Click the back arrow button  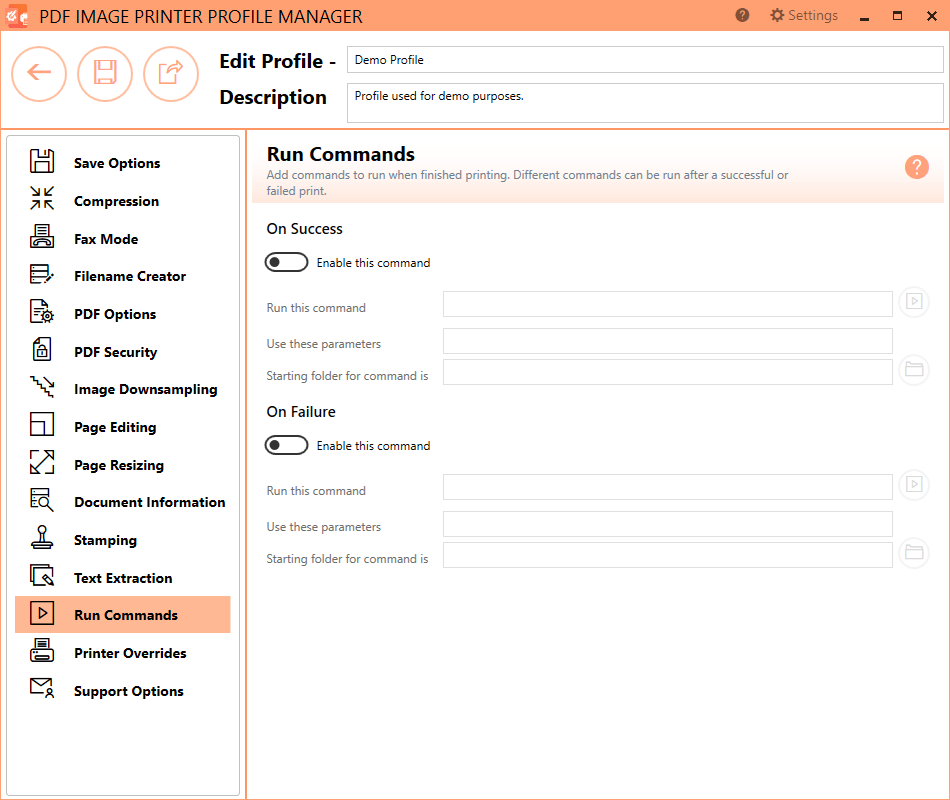point(39,74)
